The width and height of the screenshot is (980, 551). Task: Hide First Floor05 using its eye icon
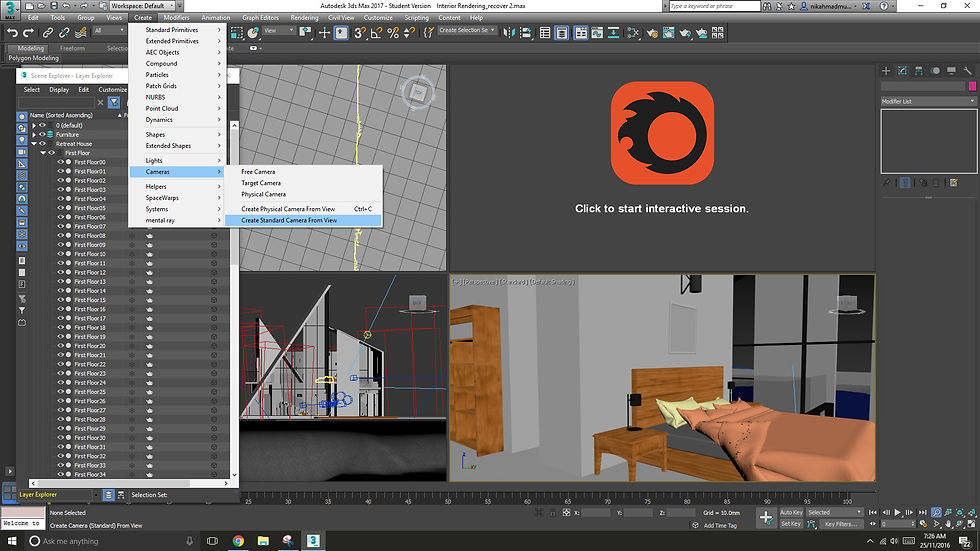[61, 208]
